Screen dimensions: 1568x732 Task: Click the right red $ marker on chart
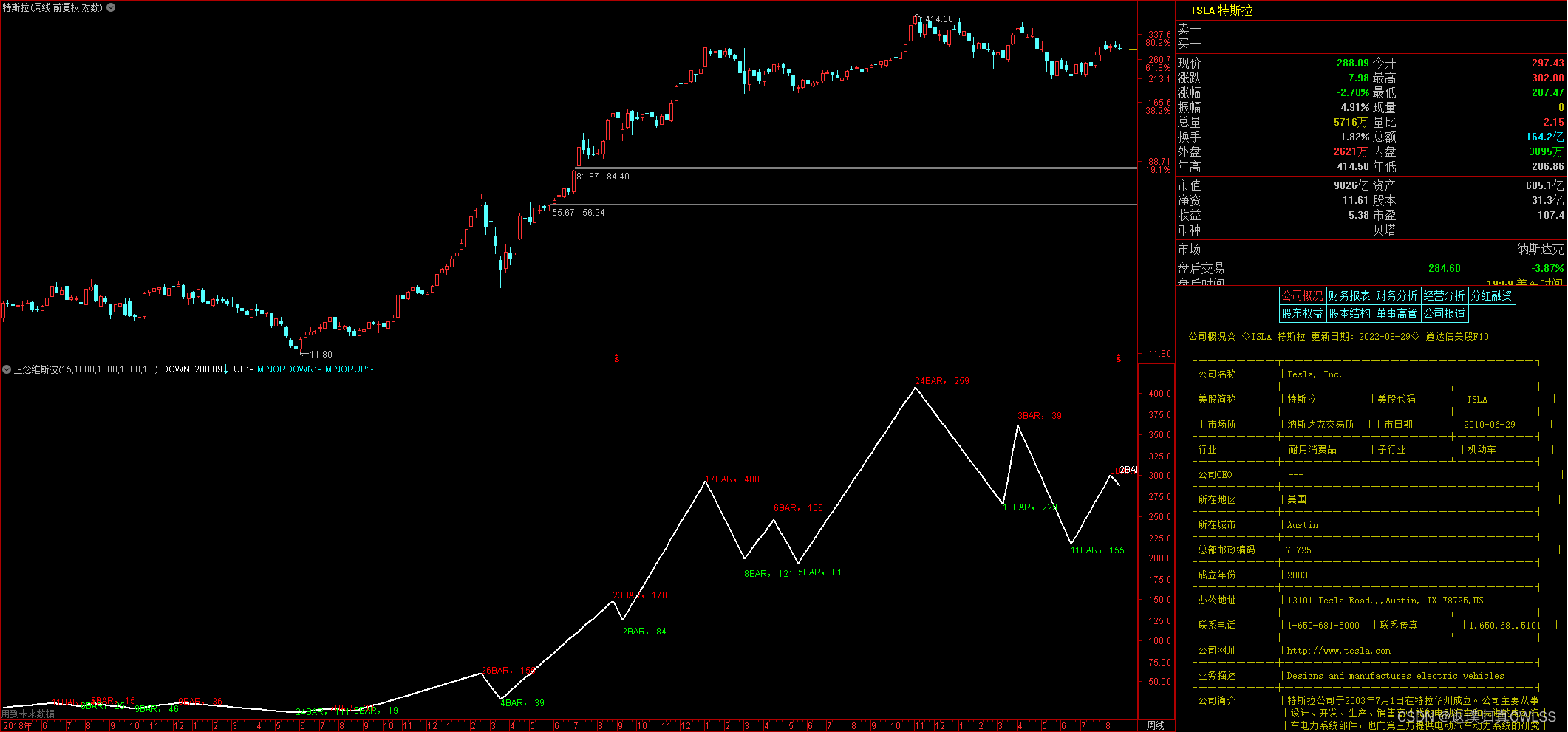pyautogui.click(x=1119, y=358)
